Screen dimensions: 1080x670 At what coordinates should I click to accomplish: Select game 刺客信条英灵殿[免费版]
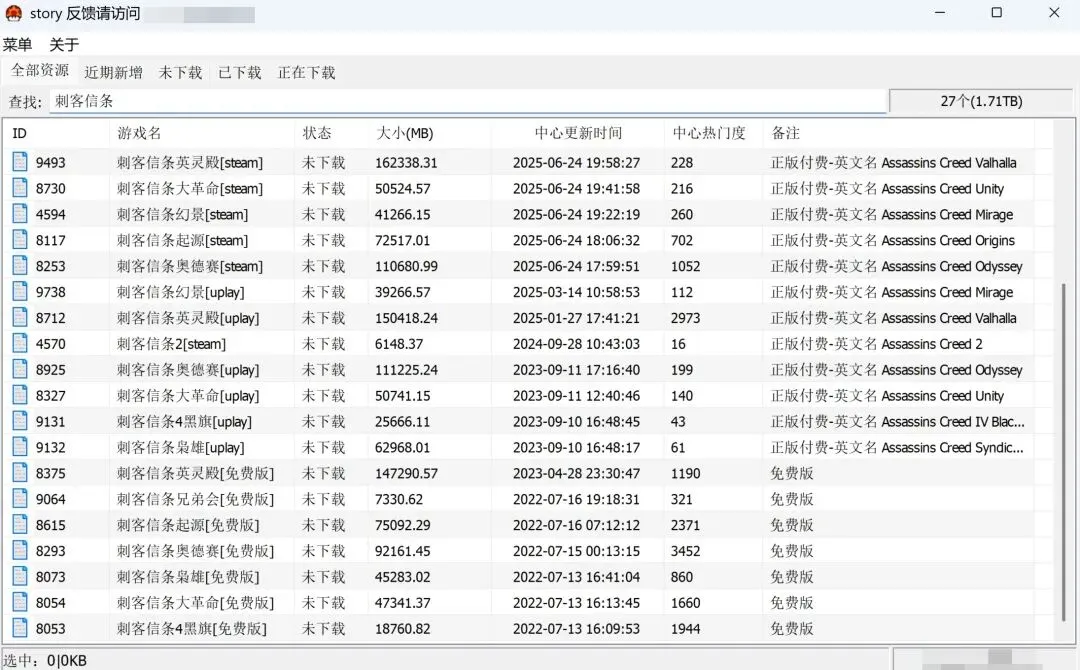(x=195, y=473)
